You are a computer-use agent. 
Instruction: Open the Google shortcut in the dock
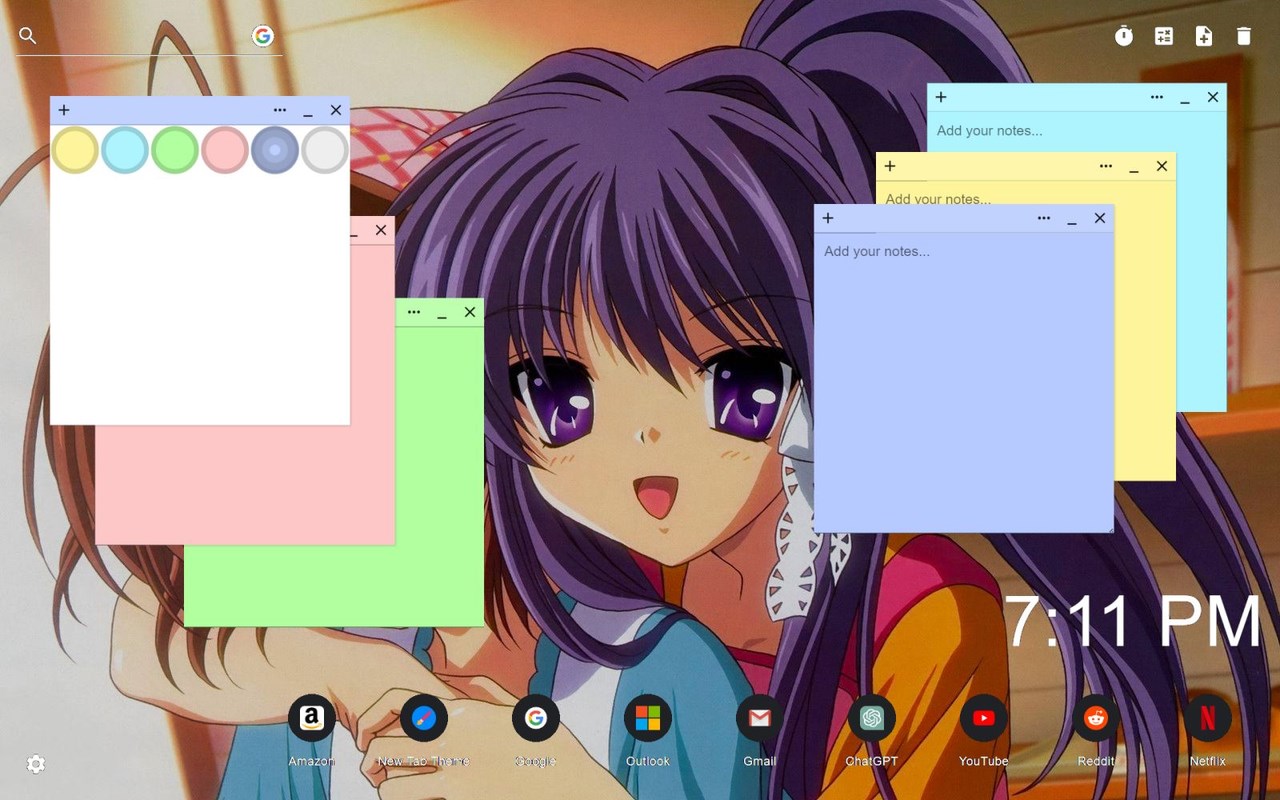(536, 718)
